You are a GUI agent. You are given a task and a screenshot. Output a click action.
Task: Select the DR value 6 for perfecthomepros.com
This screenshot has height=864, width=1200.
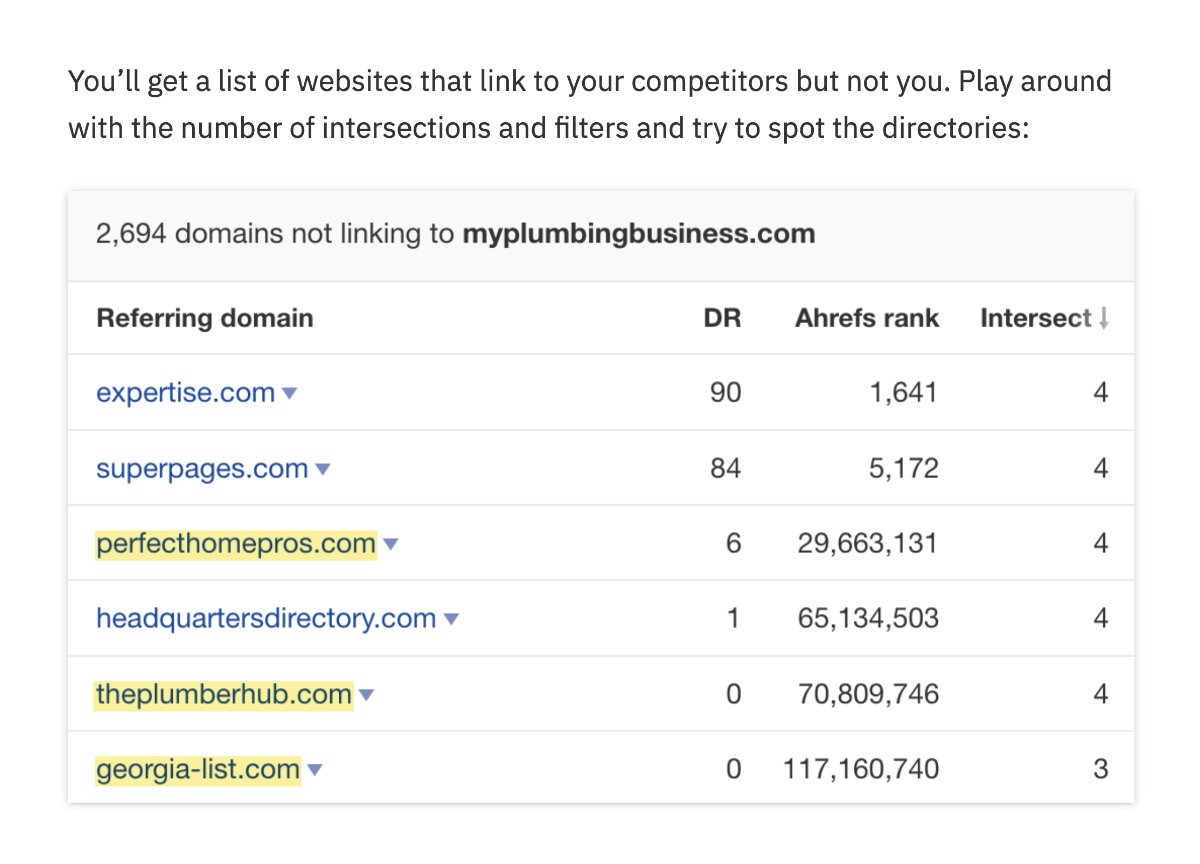click(x=733, y=544)
